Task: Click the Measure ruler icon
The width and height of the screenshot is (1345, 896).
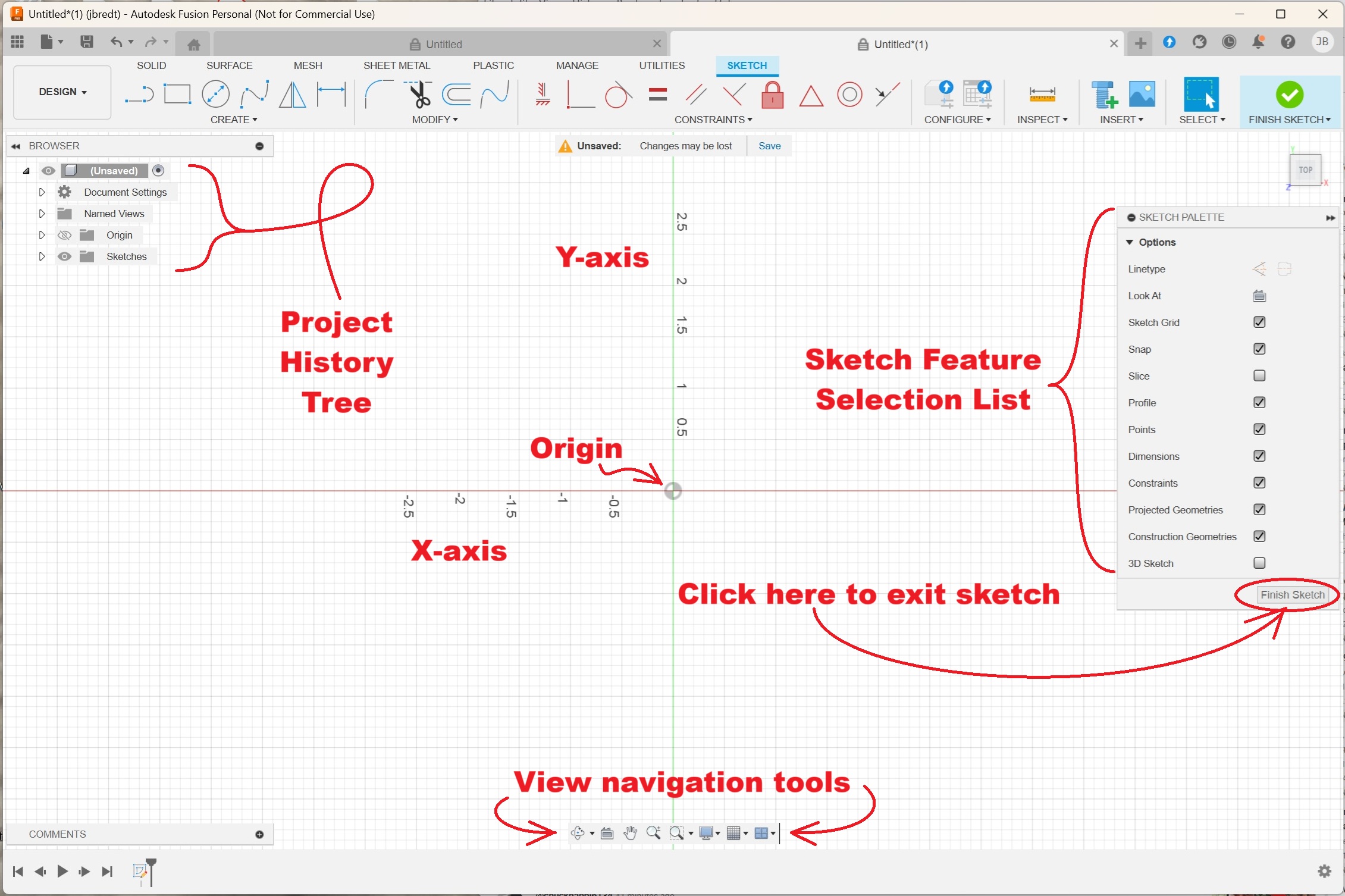Action: coord(1042,95)
